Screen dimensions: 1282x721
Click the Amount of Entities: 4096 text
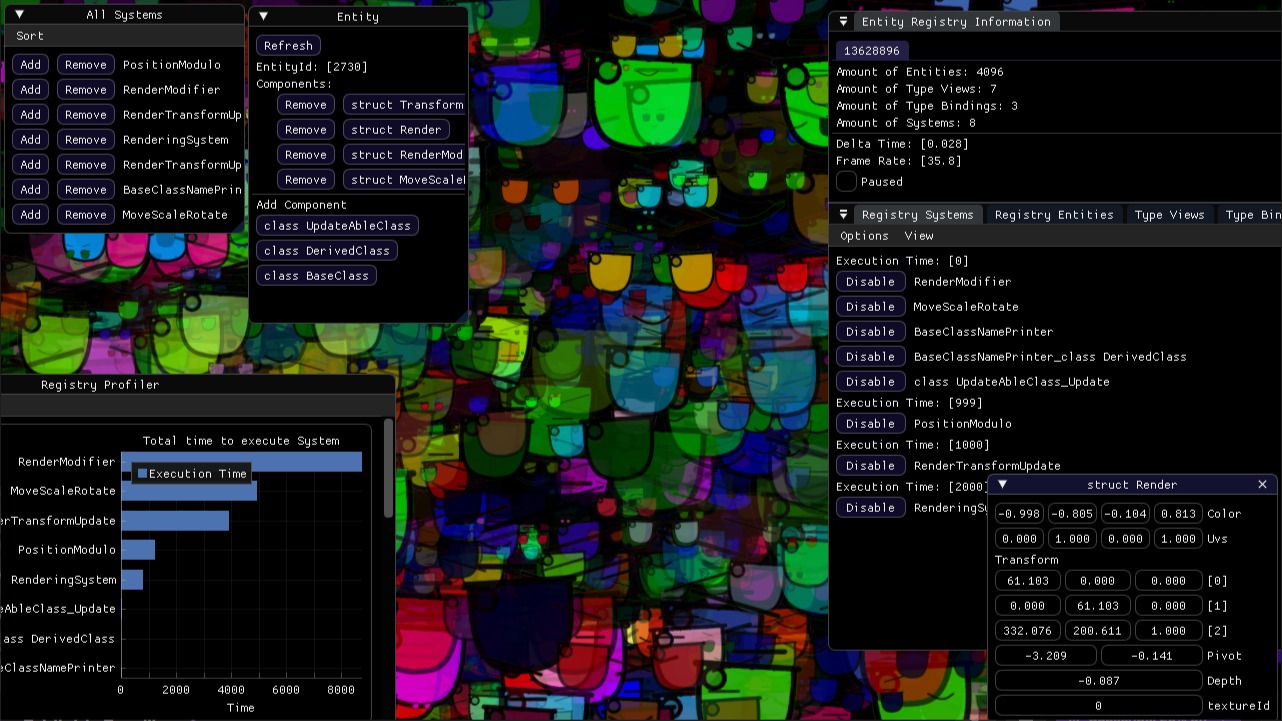click(x=920, y=72)
